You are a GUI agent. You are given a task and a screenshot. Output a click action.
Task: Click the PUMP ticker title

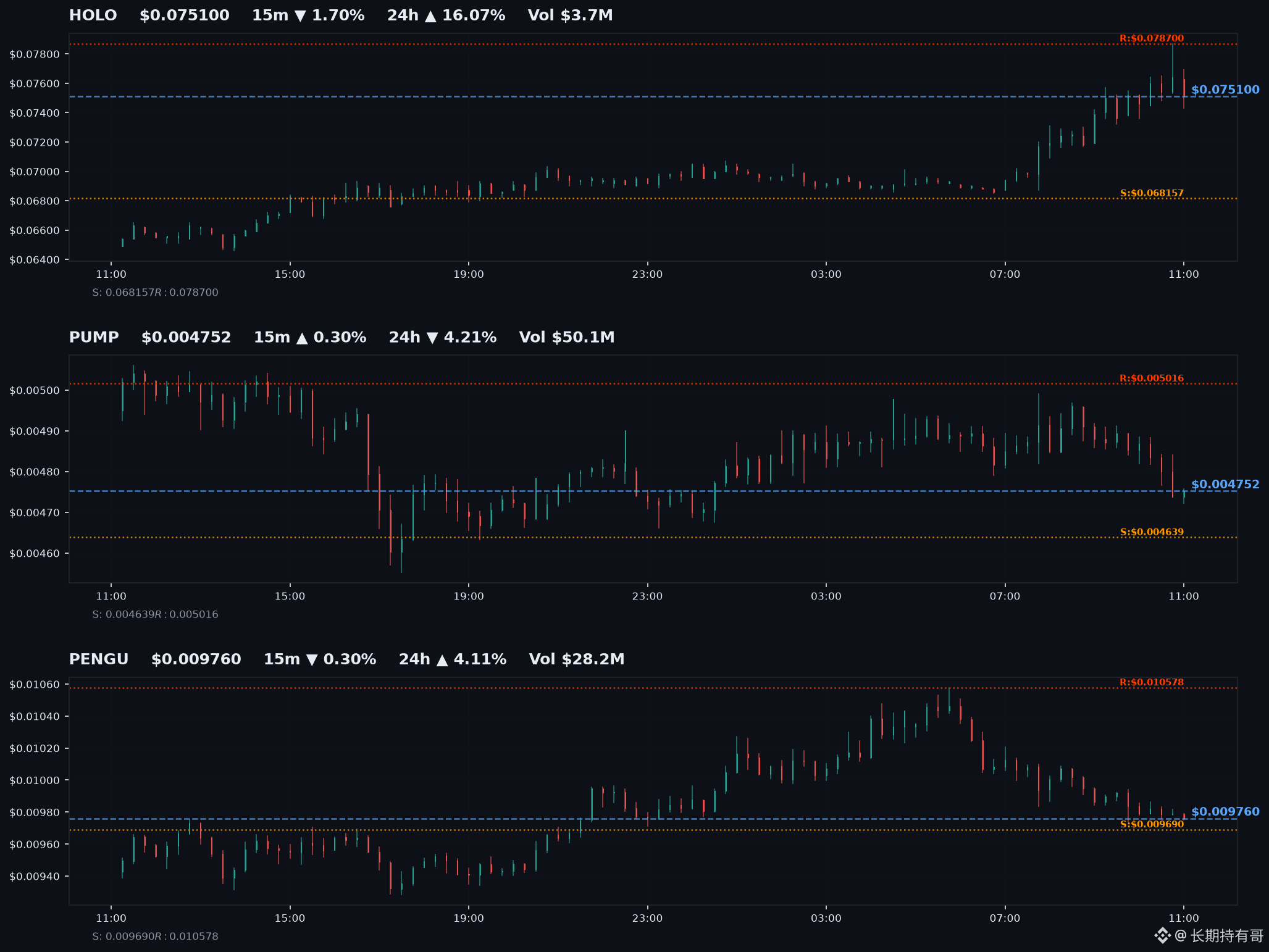point(94,337)
